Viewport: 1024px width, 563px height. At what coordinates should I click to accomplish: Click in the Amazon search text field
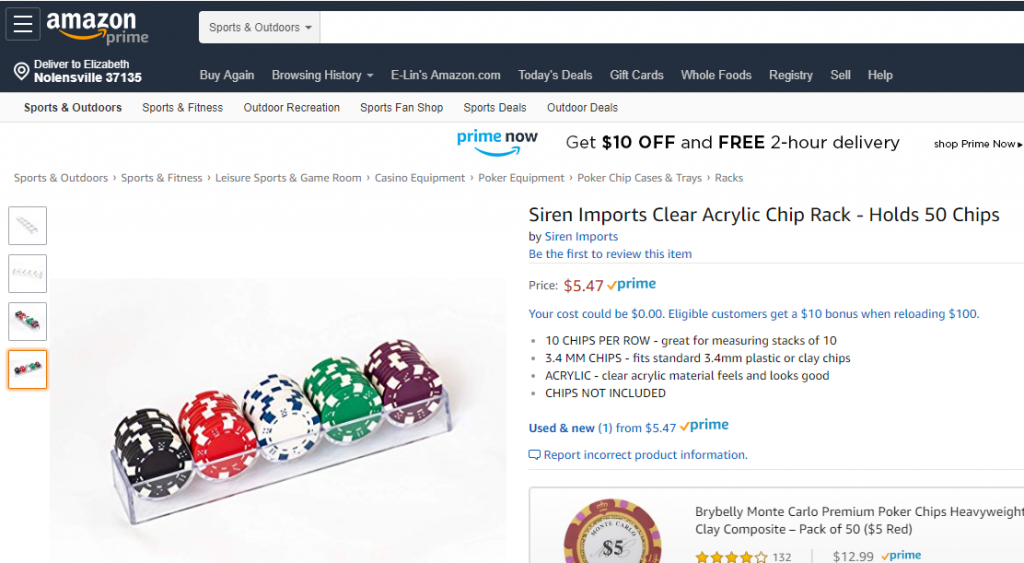click(672, 27)
